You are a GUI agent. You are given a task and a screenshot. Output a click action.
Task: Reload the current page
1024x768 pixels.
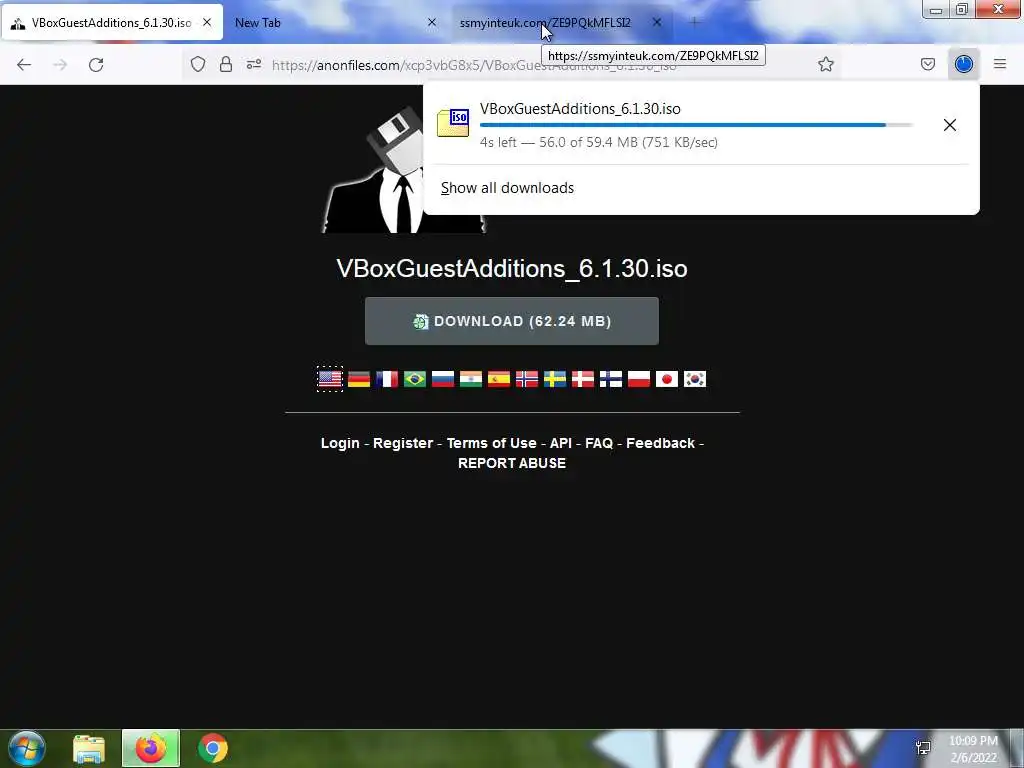(x=96, y=64)
